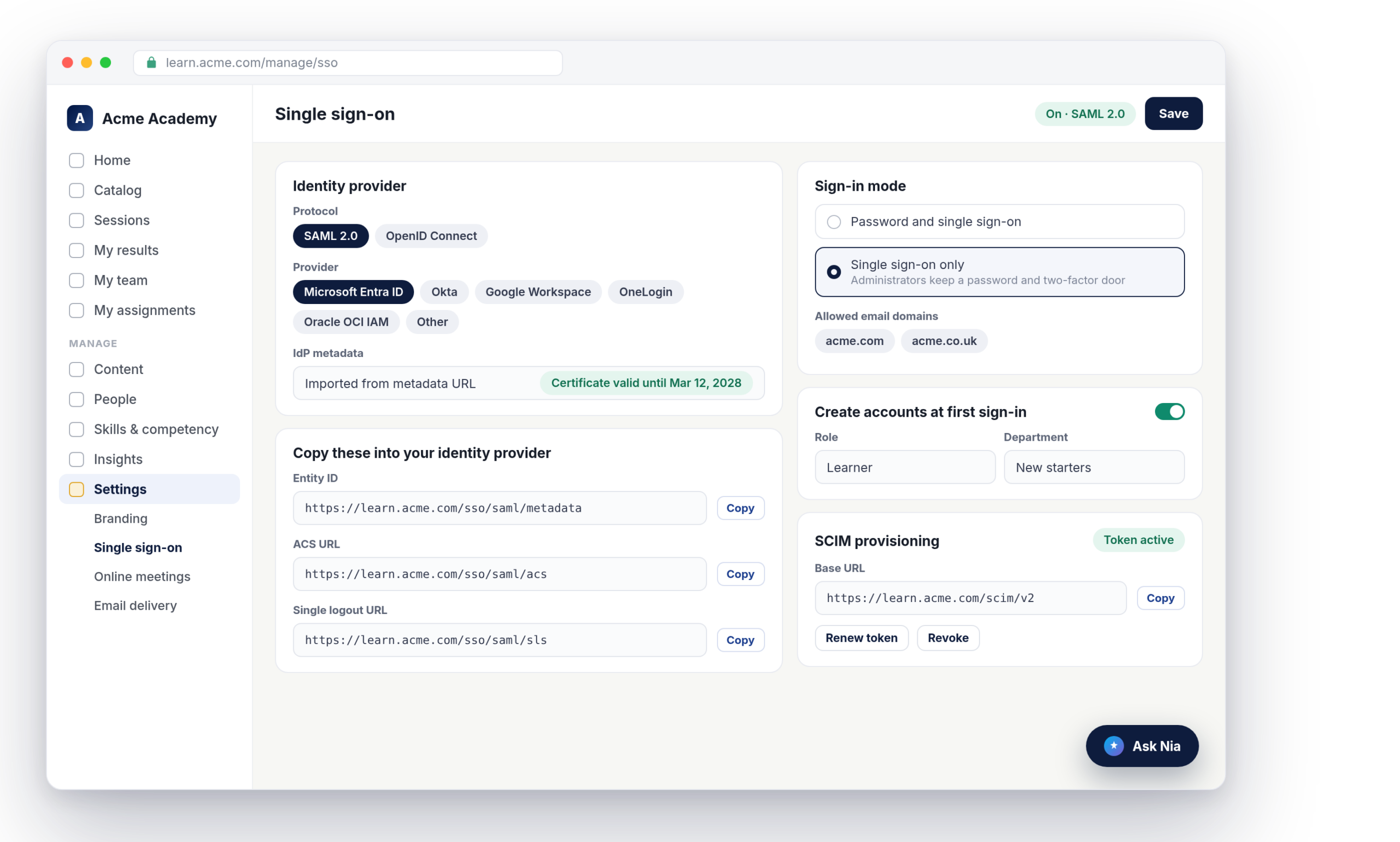The height and width of the screenshot is (842, 1400).
Task: Select OneLogin provider
Action: (x=645, y=291)
